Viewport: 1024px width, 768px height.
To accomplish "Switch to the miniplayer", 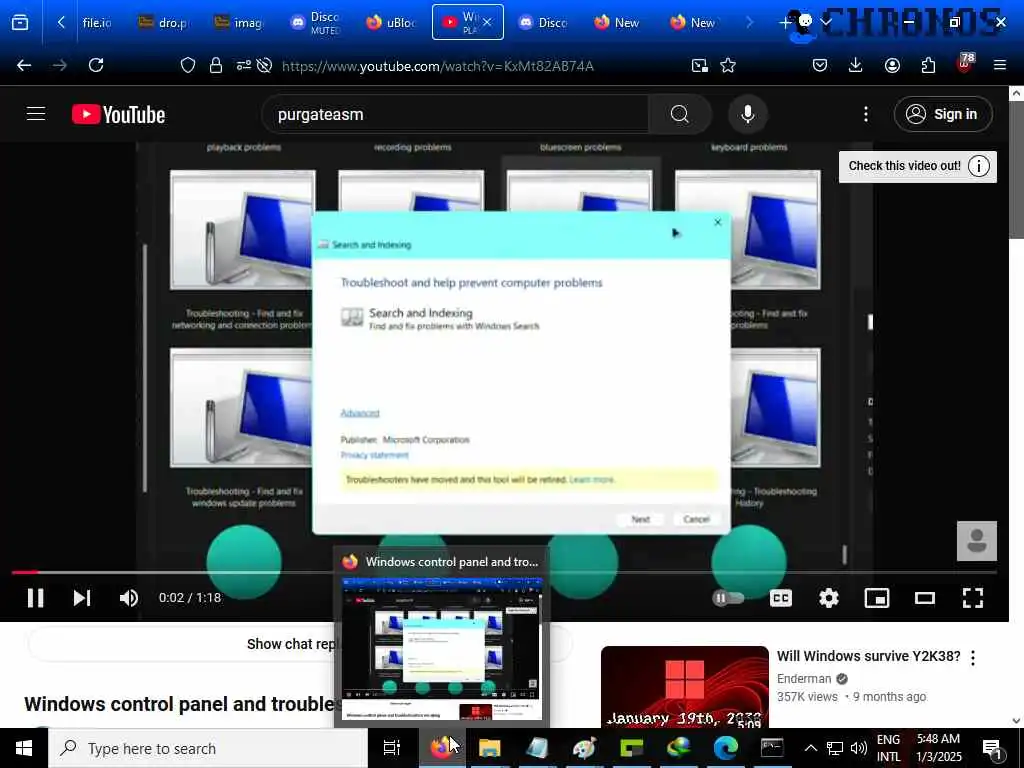I will tap(876, 598).
